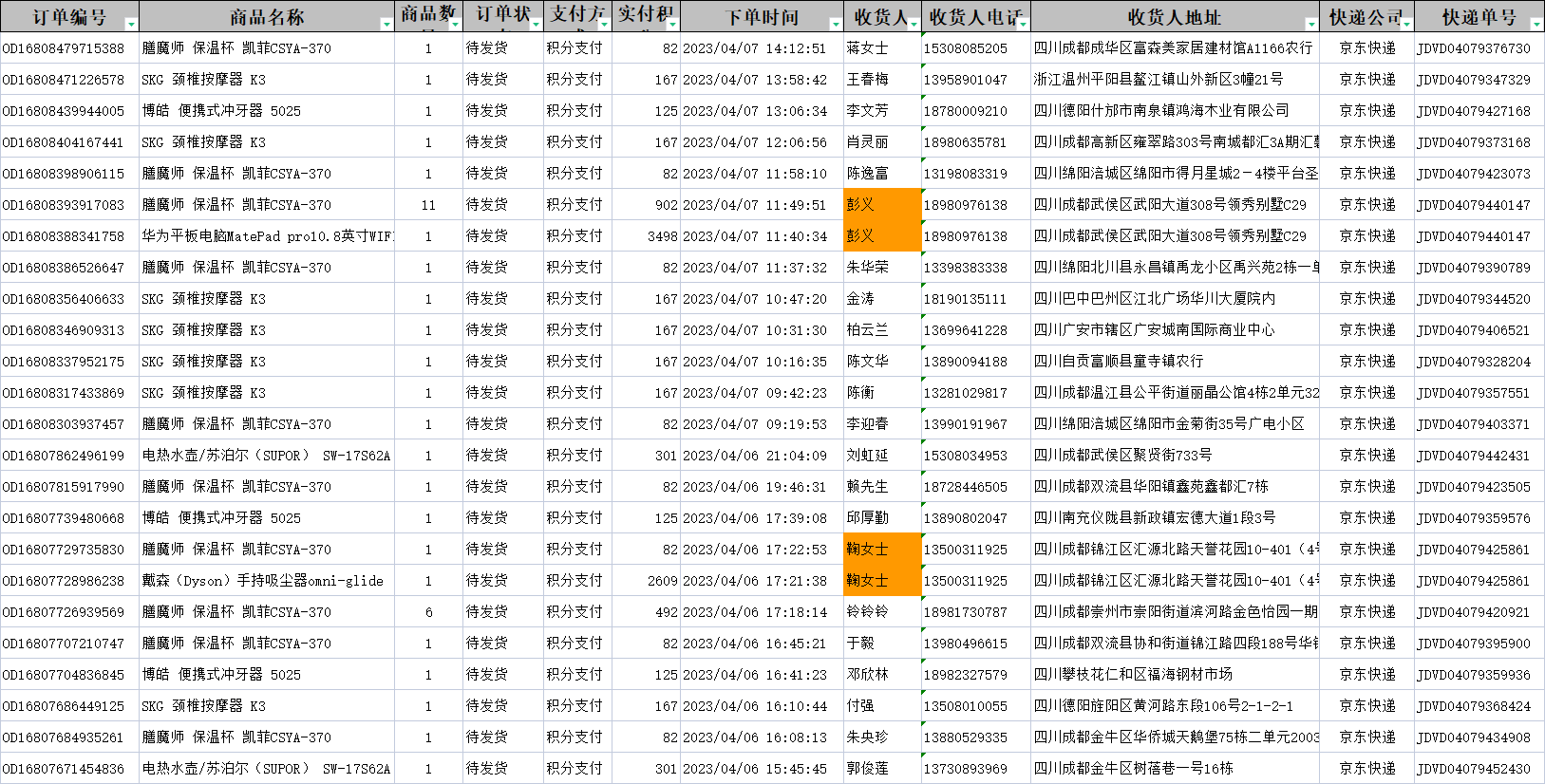Select order time 2023/04/07 13:58:42
The height and width of the screenshot is (784, 1545).
(762, 79)
